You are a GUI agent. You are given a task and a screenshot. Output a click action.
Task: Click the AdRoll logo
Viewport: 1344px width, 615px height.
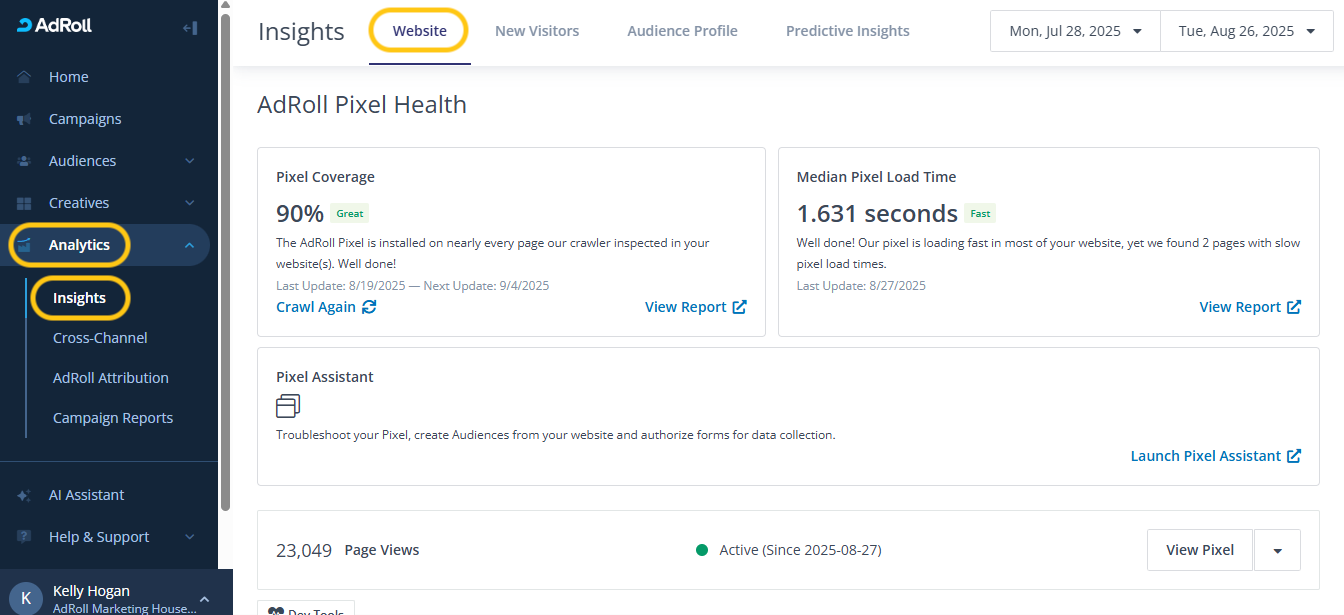[x=55, y=26]
